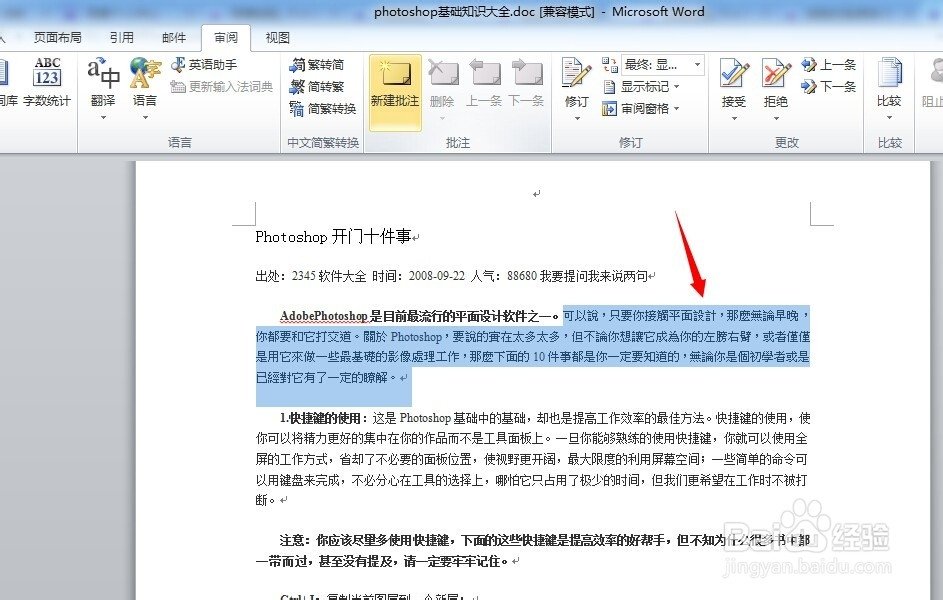Accept changes using the 接受 icon
Screen dimensions: 943x600
734,80
